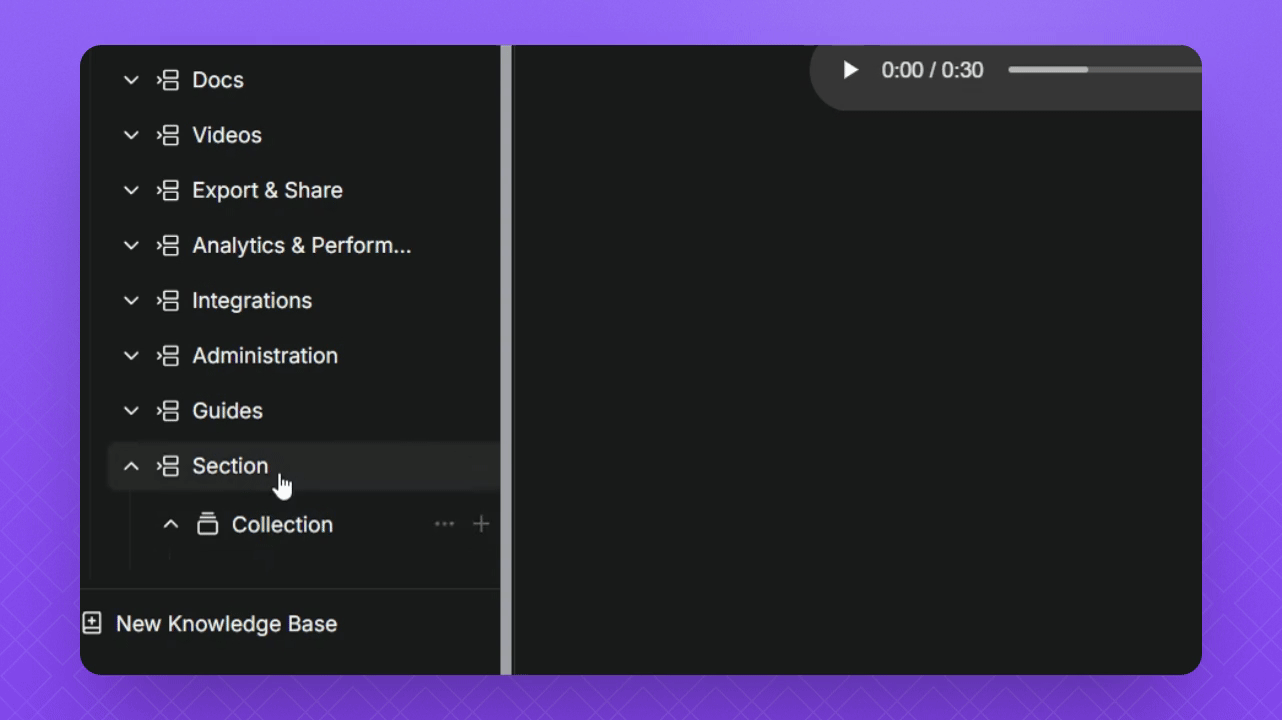Collapse the Section chevron
This screenshot has height=720, width=1282.
(x=131, y=466)
